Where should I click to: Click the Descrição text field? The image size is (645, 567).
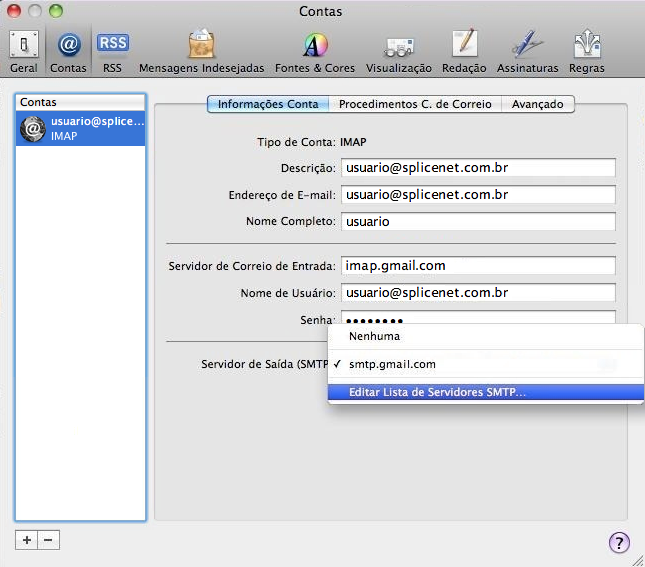tap(477, 168)
